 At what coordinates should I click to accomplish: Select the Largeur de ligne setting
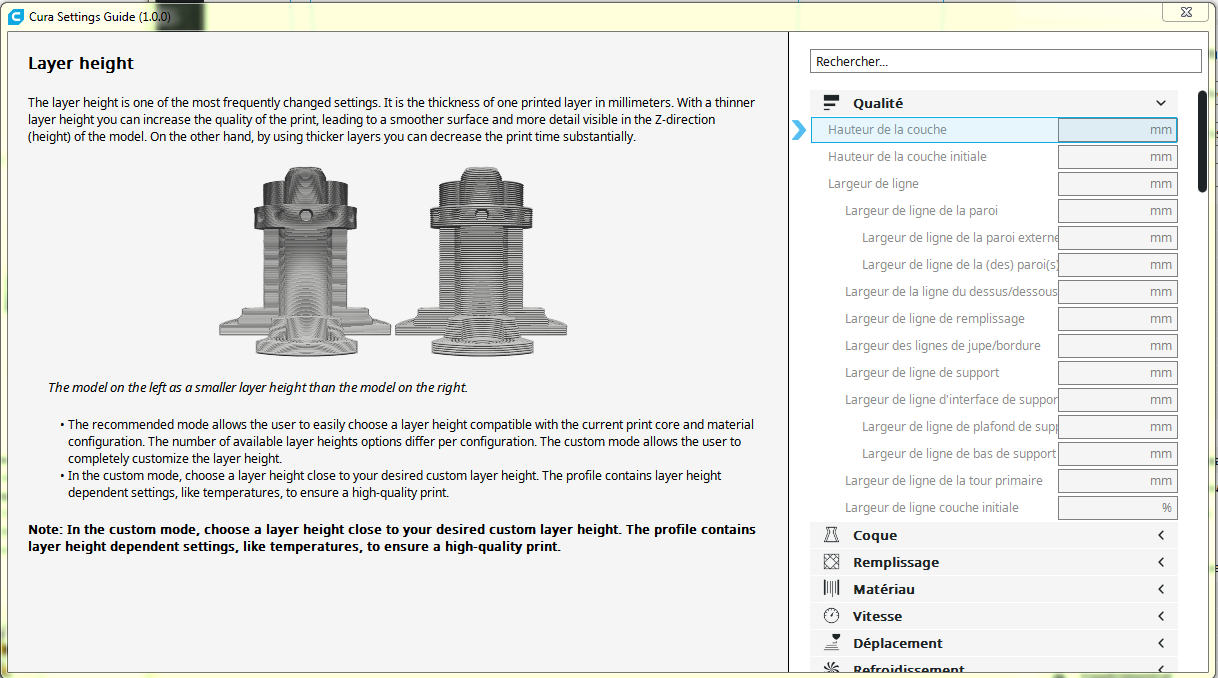pos(873,184)
